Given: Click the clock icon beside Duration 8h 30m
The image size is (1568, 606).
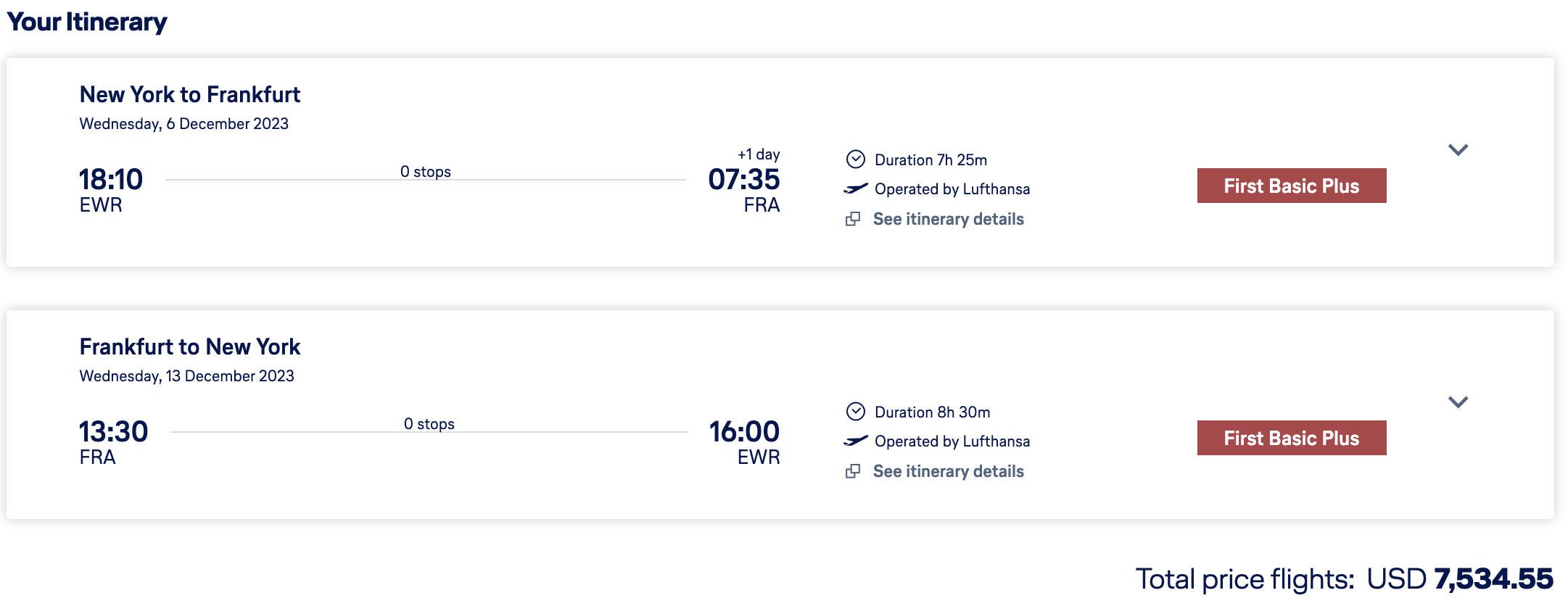Looking at the screenshot, I should tap(857, 411).
